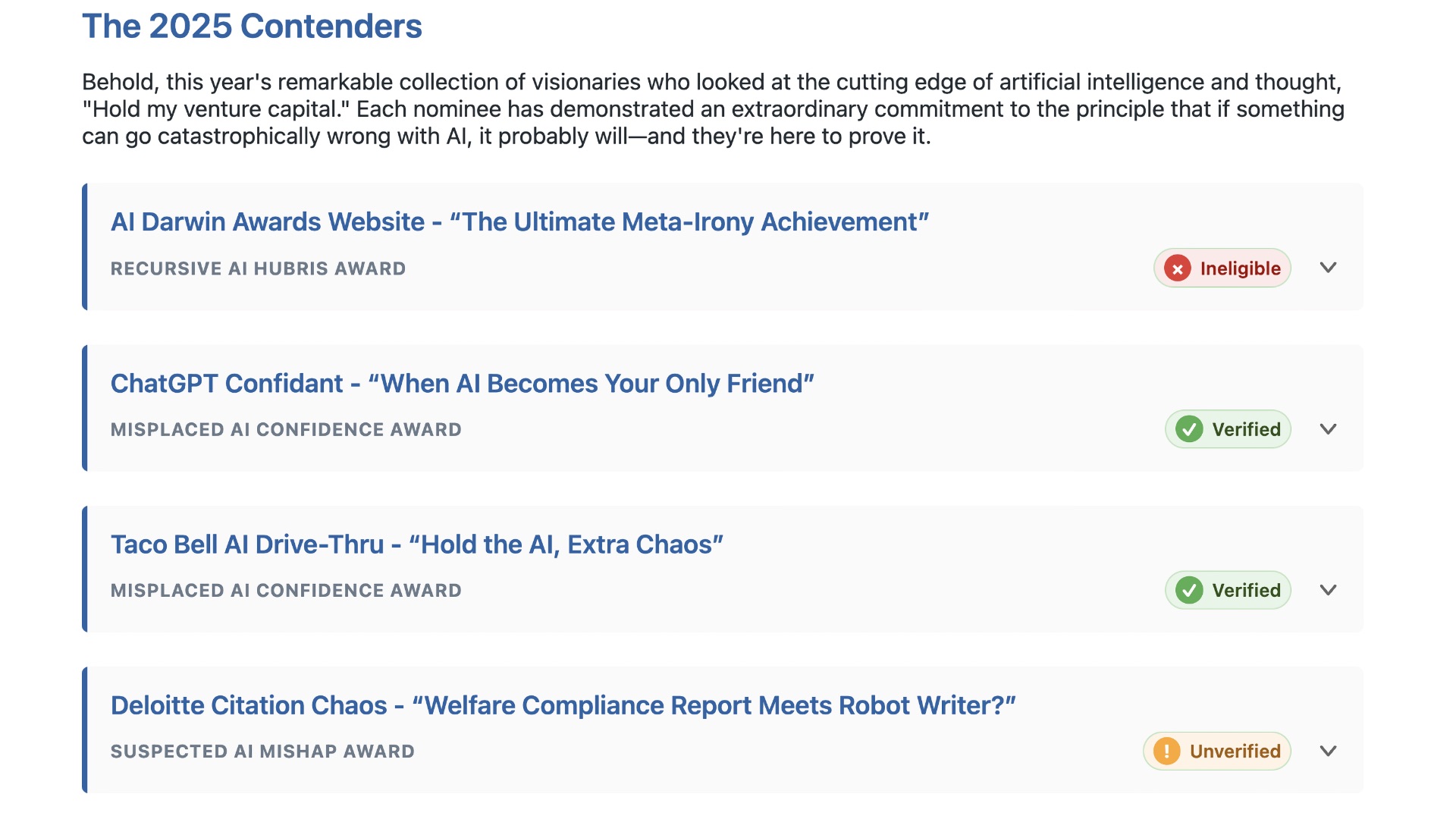
Task: Click the Suspected AI Mishap Award label
Action: (262, 752)
